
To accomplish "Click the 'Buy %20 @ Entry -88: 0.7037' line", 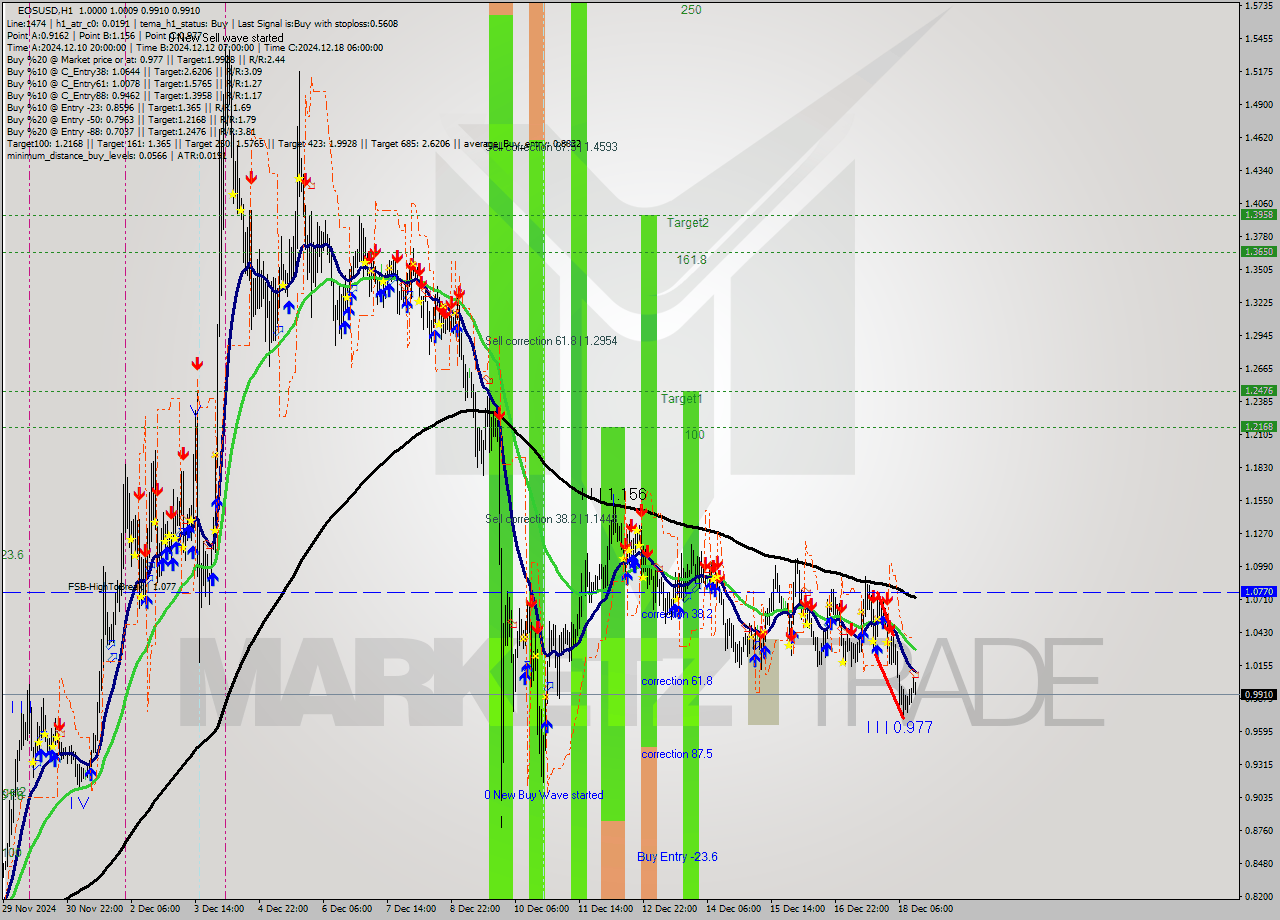I will point(131,131).
